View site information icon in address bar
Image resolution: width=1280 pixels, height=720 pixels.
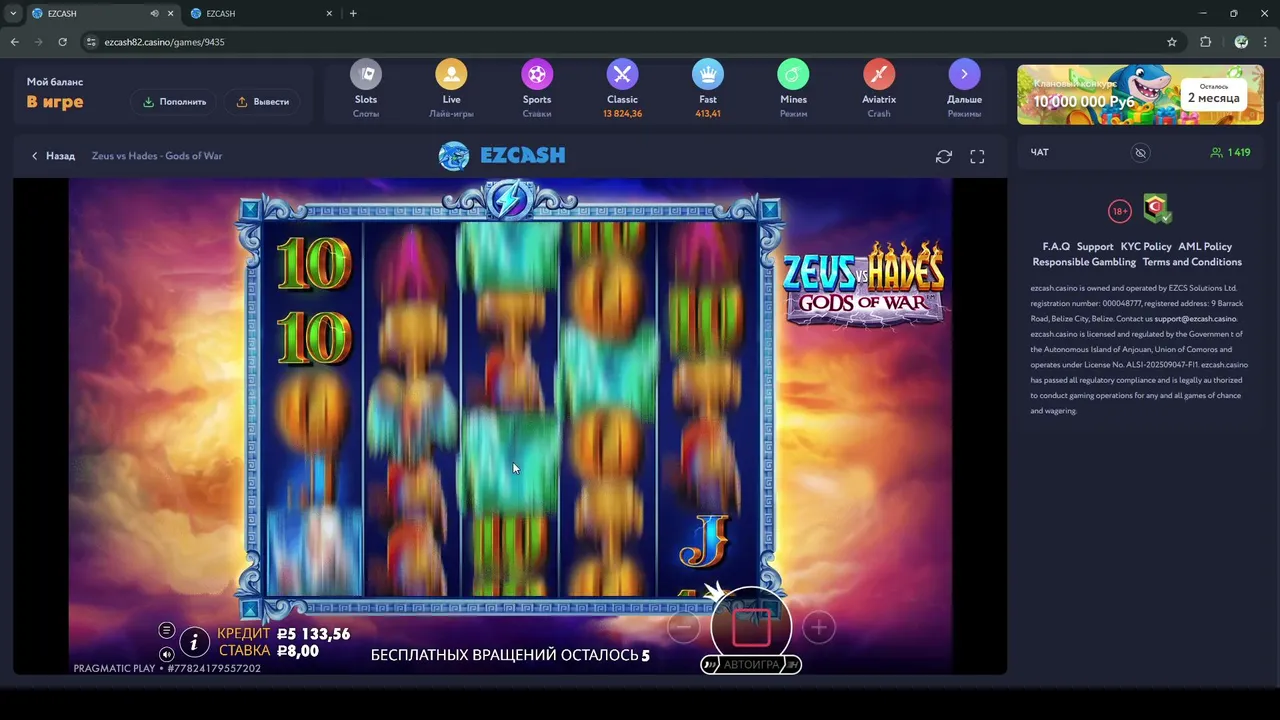coord(91,42)
